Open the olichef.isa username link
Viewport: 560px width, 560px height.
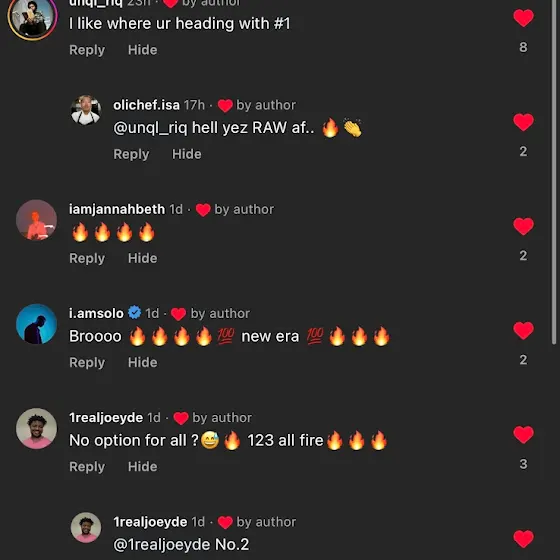coord(146,105)
